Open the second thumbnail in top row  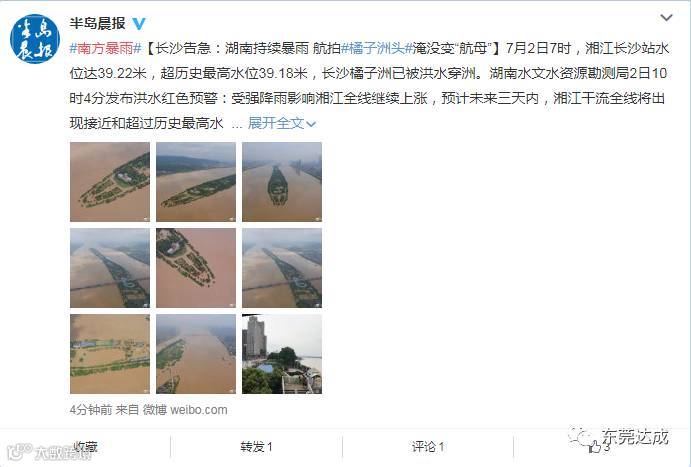click(x=196, y=182)
